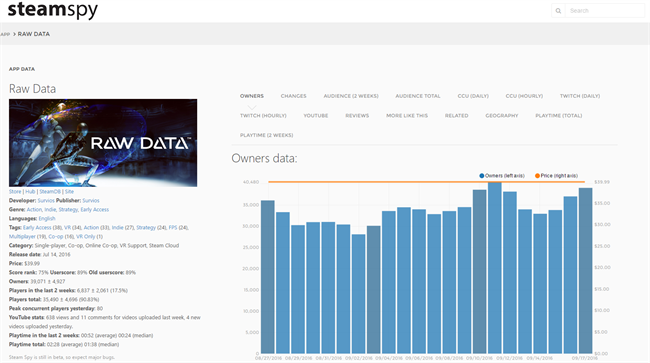Open the CCU (Hourly) tab
The image size is (650, 363).
(524, 96)
